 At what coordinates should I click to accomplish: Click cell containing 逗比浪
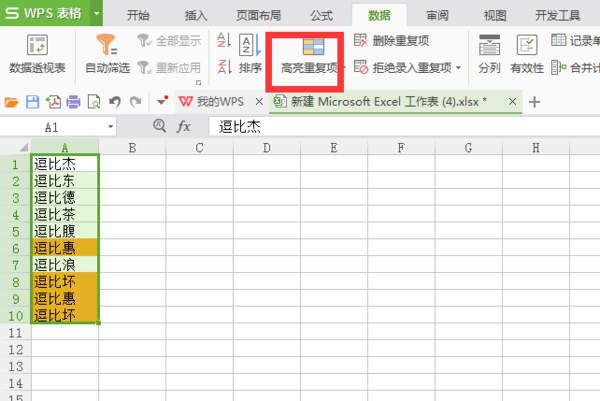[x=65, y=265]
